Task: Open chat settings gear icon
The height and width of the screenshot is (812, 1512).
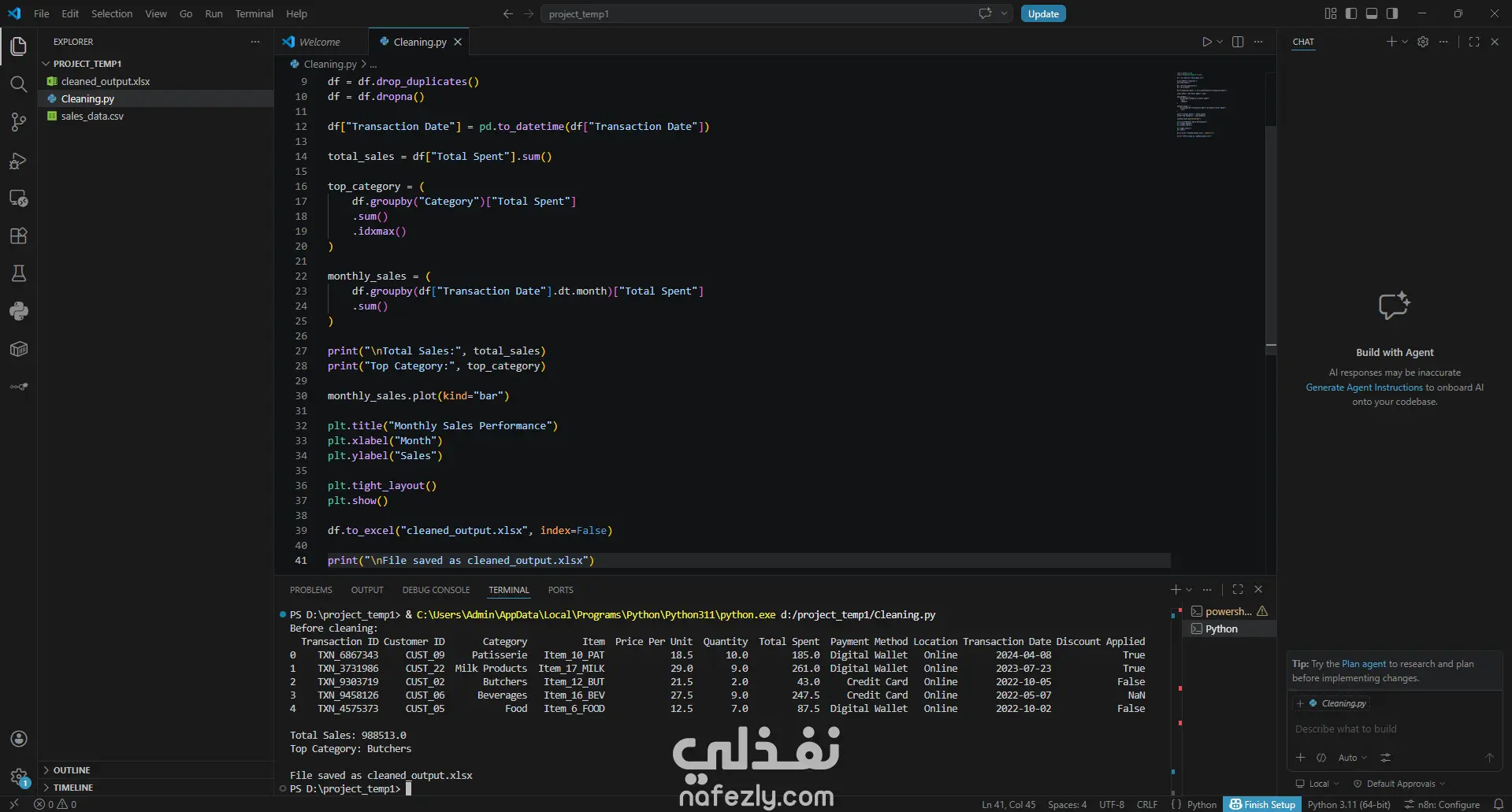Action: coord(1423,42)
